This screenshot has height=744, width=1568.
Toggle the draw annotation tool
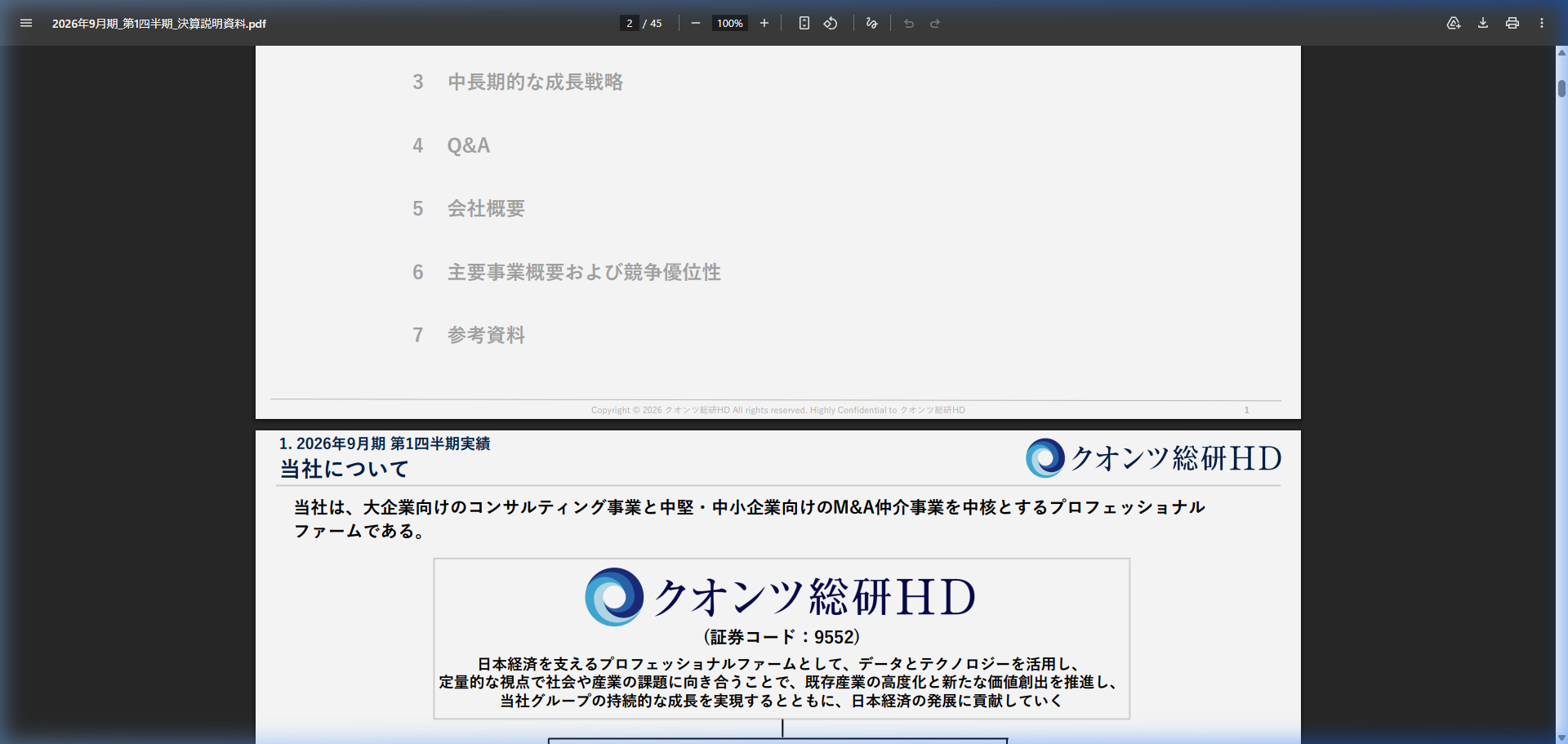(871, 23)
